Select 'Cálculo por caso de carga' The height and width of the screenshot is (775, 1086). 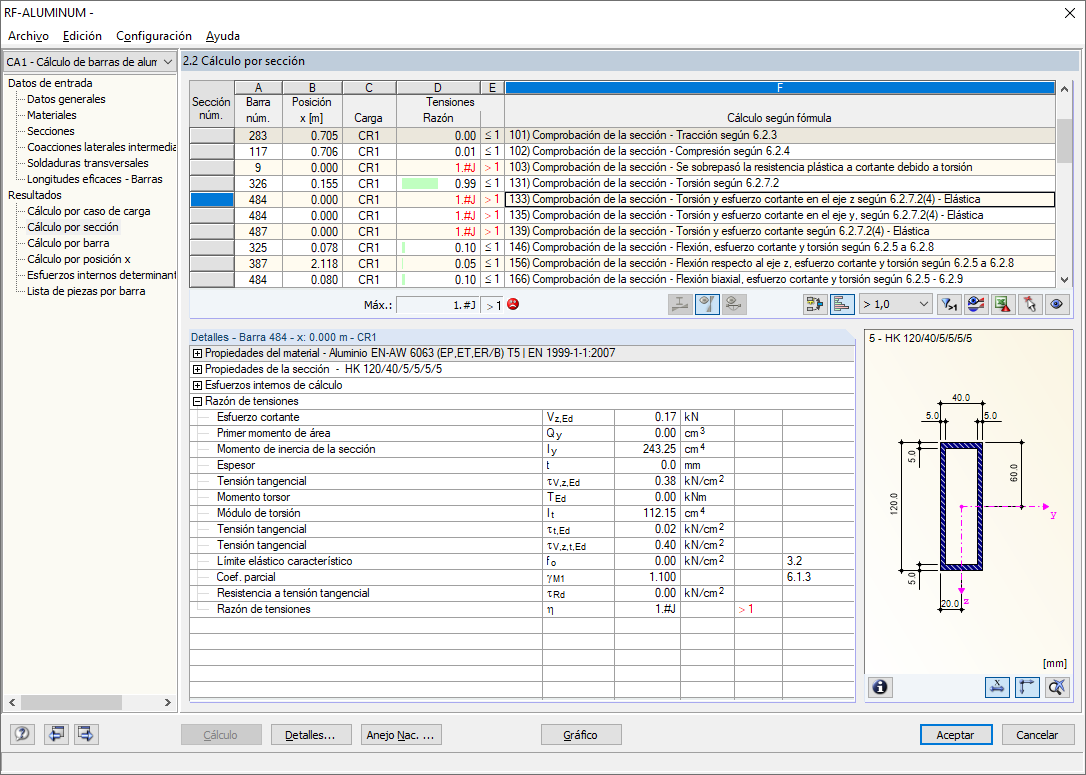[89, 211]
